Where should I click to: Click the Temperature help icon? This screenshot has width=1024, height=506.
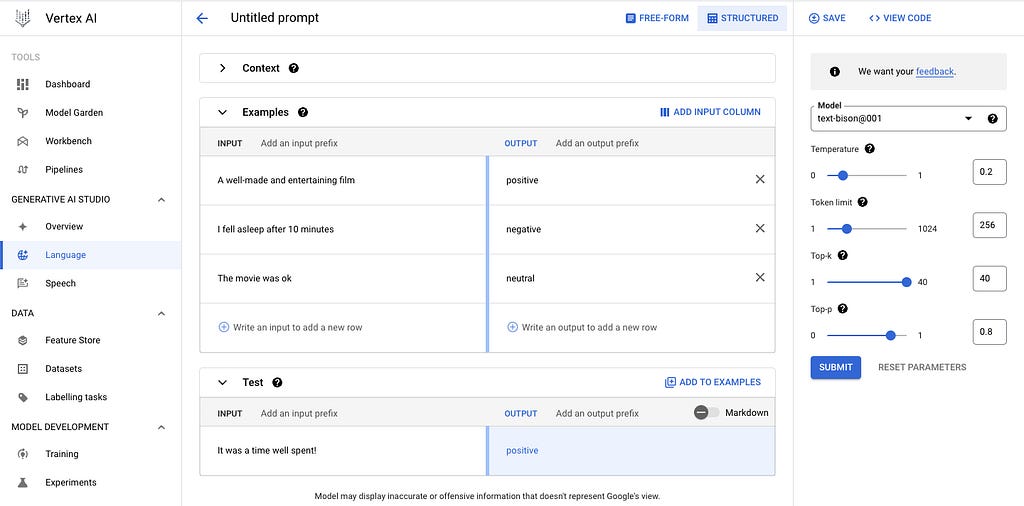869,149
